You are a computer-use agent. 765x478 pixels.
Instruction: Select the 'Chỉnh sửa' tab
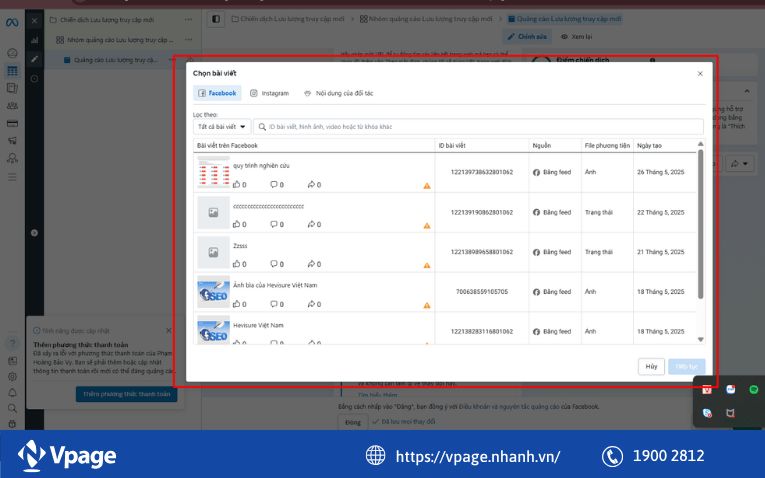[527, 37]
